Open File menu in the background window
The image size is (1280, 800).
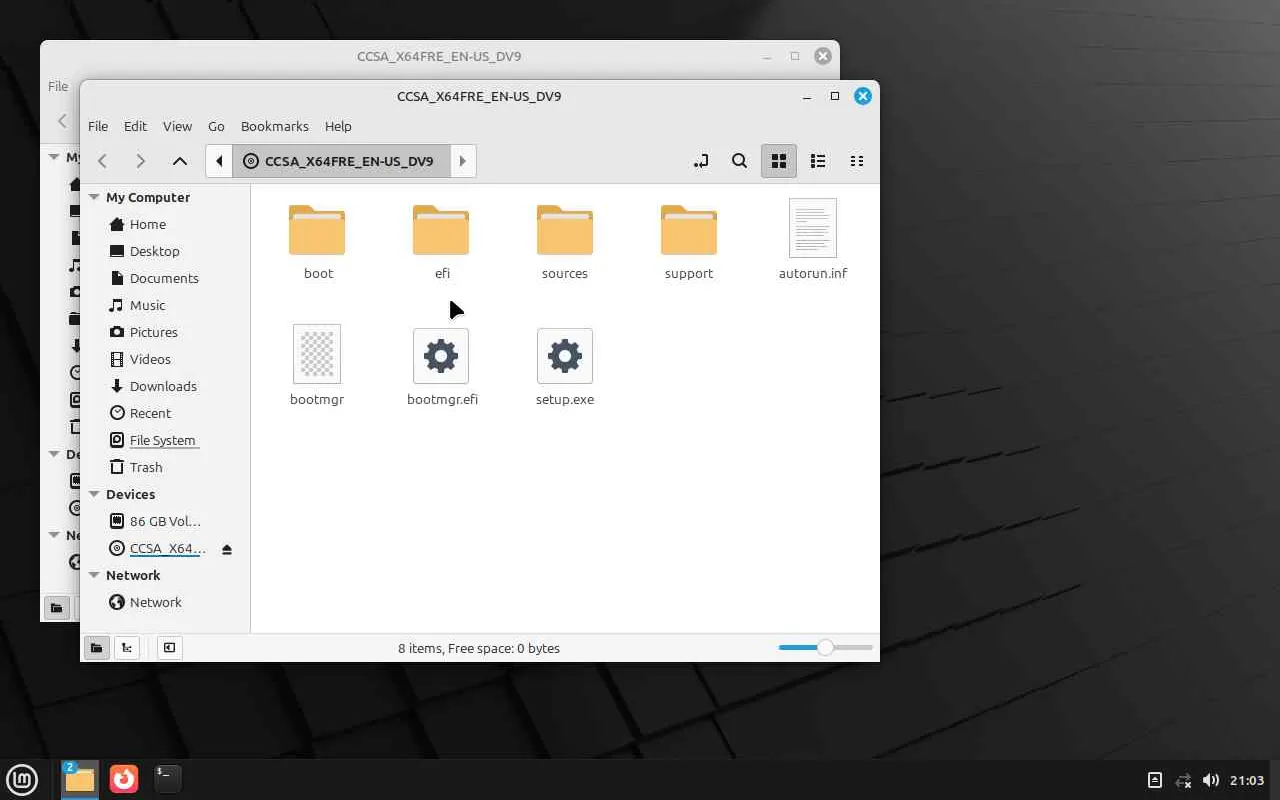click(x=58, y=86)
